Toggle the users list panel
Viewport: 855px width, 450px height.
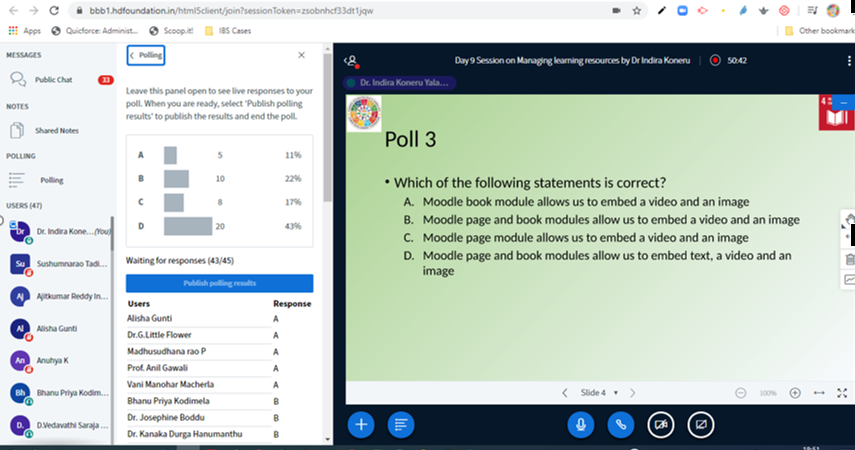tap(352, 61)
